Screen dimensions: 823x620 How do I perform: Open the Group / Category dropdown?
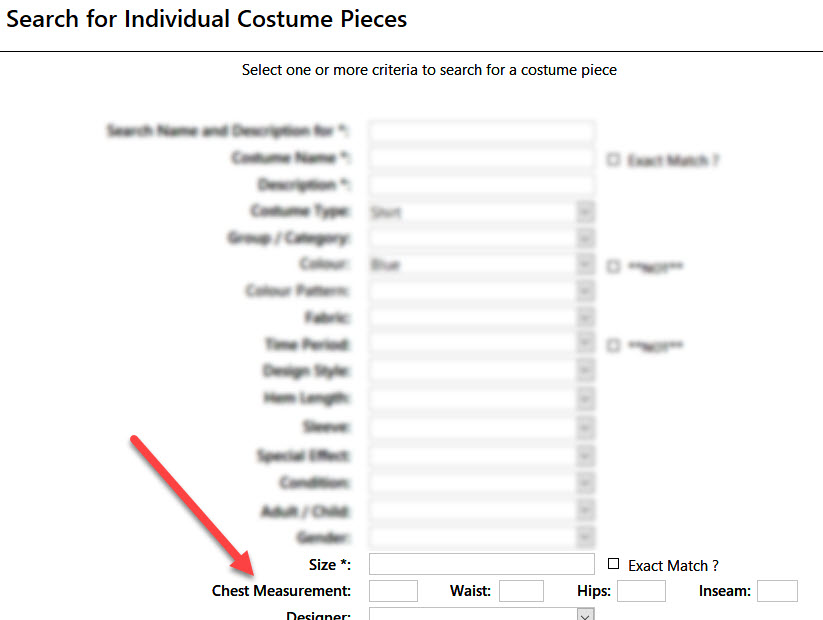[481, 238]
